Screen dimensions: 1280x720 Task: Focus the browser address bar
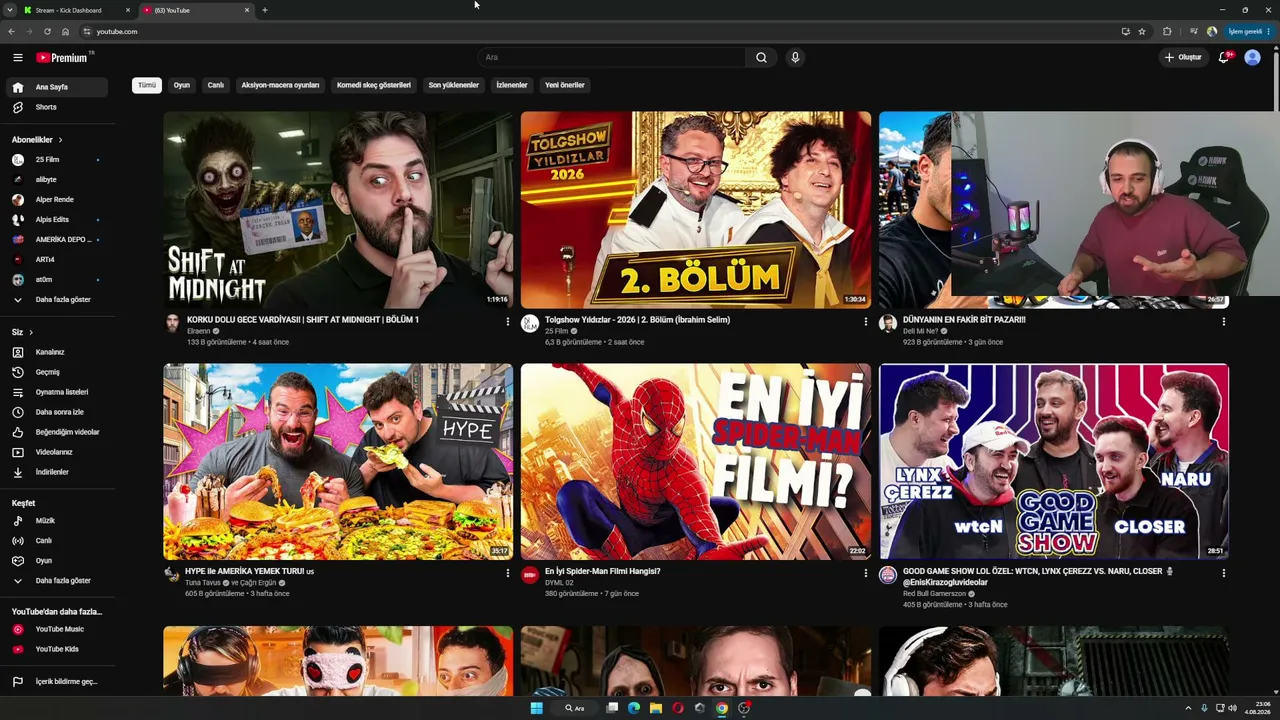coord(600,32)
